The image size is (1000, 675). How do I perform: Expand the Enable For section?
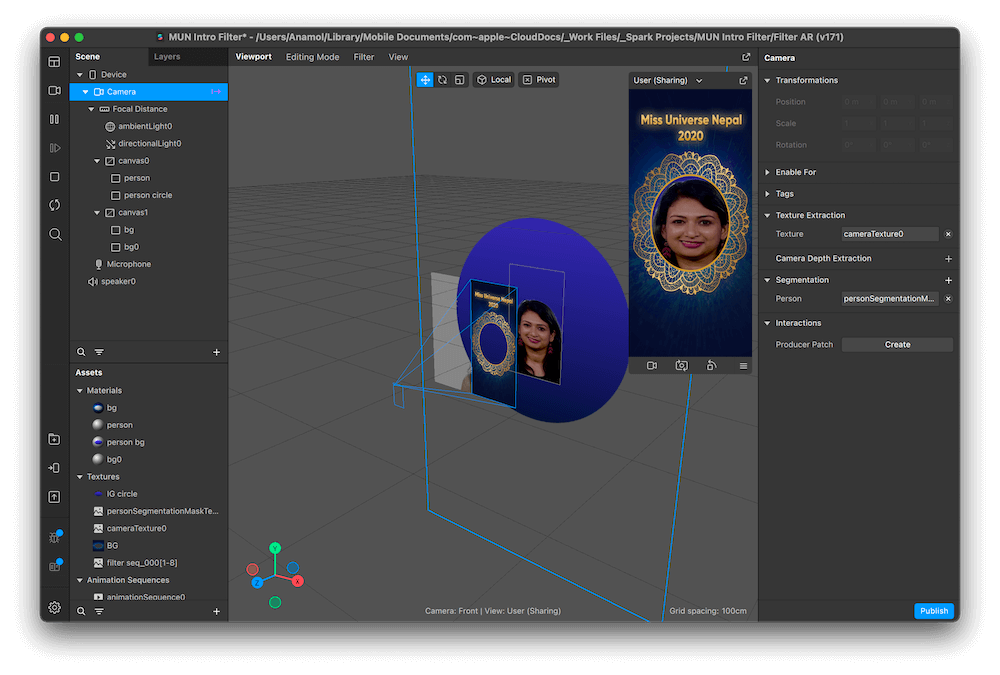click(x=768, y=172)
